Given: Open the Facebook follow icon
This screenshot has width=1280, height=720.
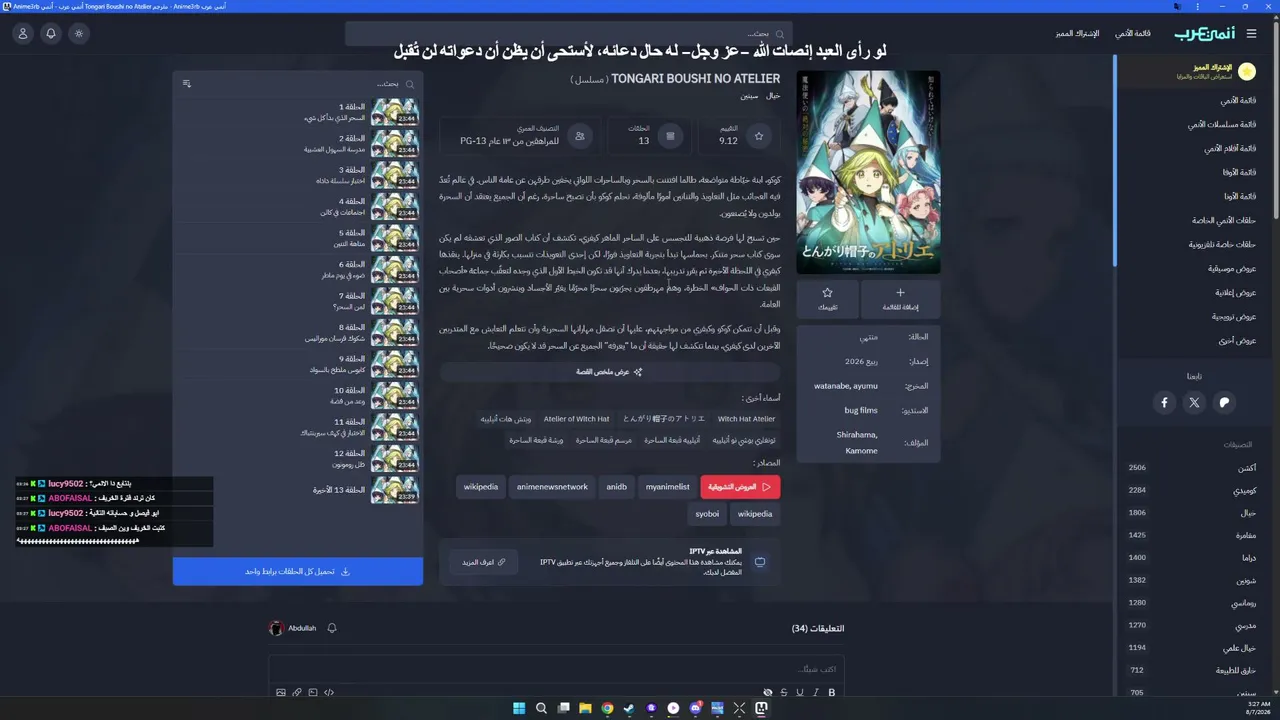Looking at the screenshot, I should tap(1165, 402).
